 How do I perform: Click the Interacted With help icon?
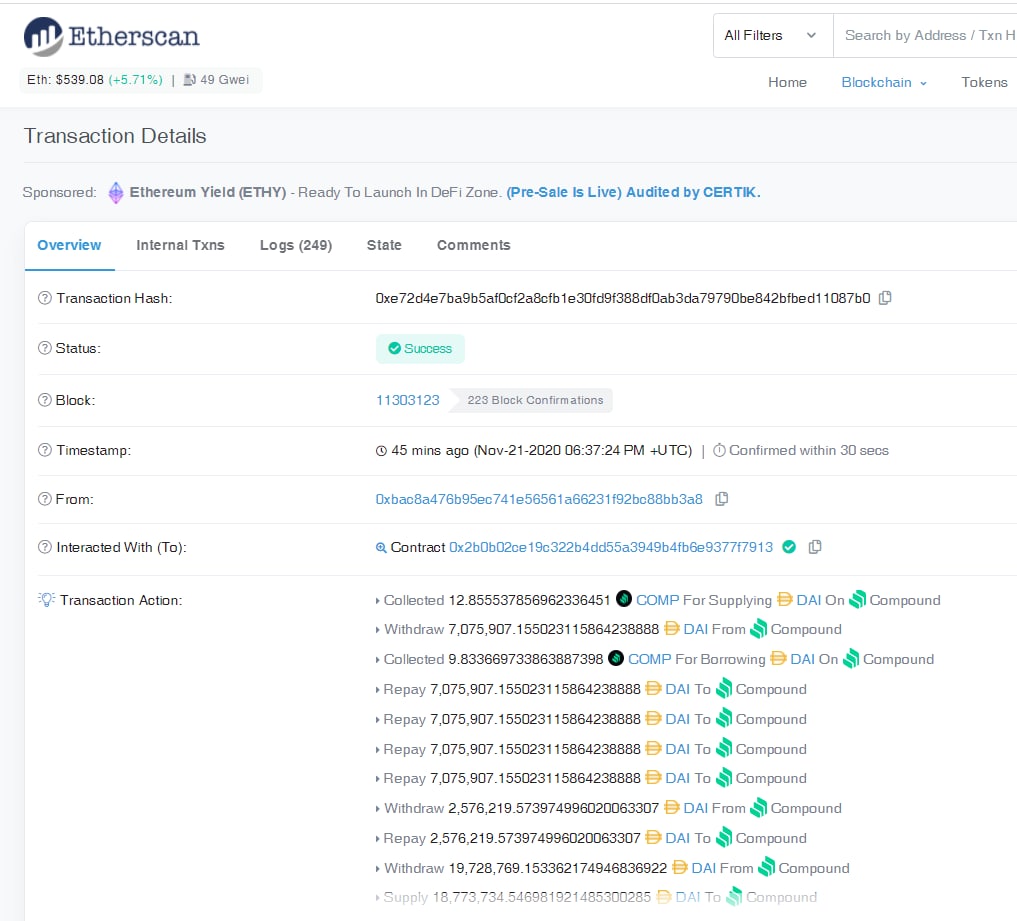tap(45, 547)
